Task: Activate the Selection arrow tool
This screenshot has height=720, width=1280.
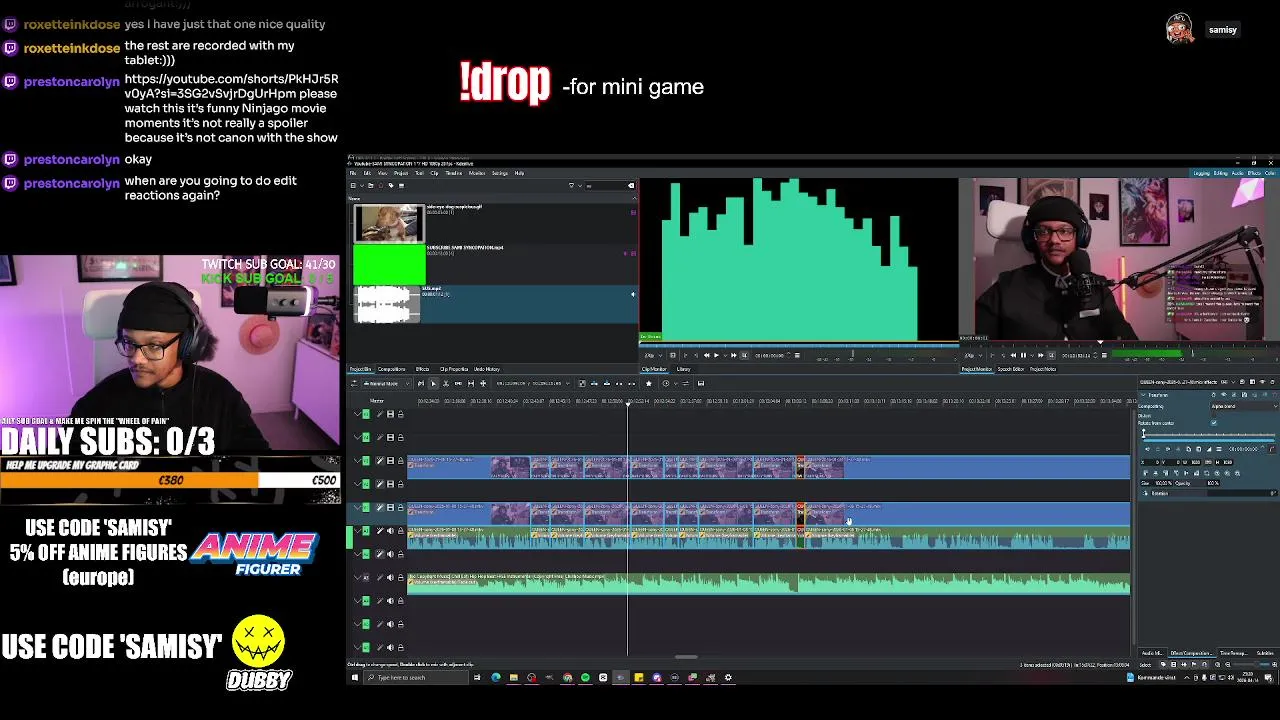Action: click(x=433, y=383)
